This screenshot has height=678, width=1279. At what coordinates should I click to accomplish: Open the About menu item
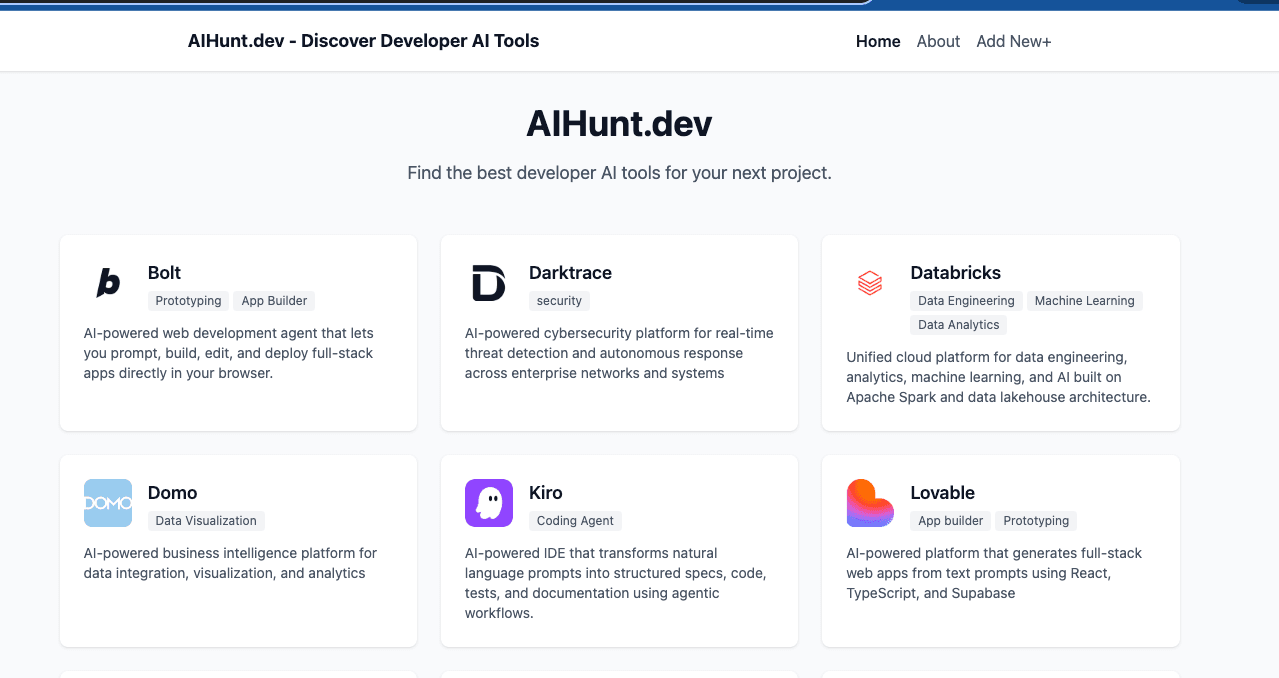point(938,41)
